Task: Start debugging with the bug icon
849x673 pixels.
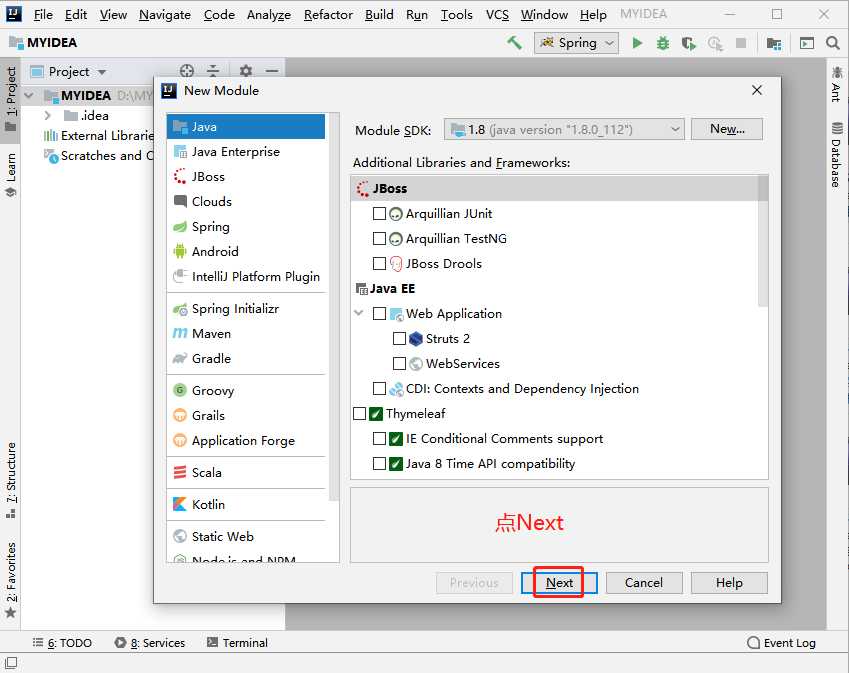Action: (663, 43)
